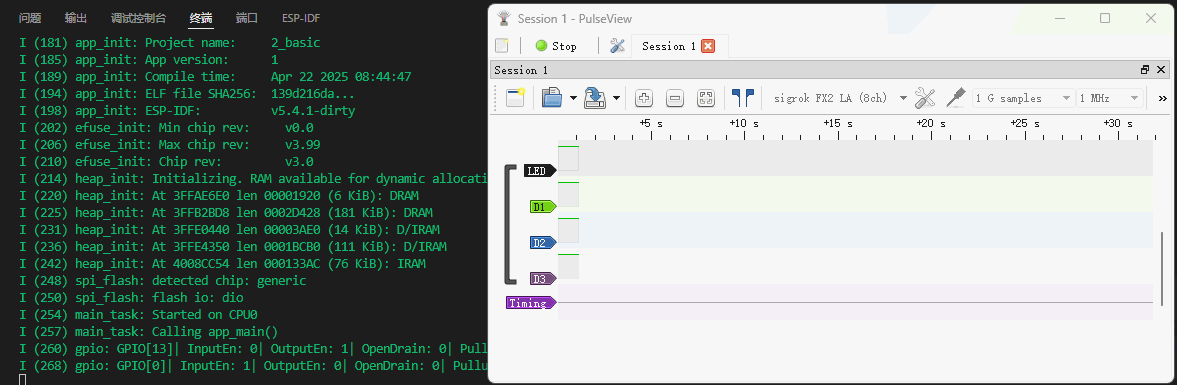Screen dimensions: 1177x385
Task: Click the Timing decoder label
Action: 531,303
